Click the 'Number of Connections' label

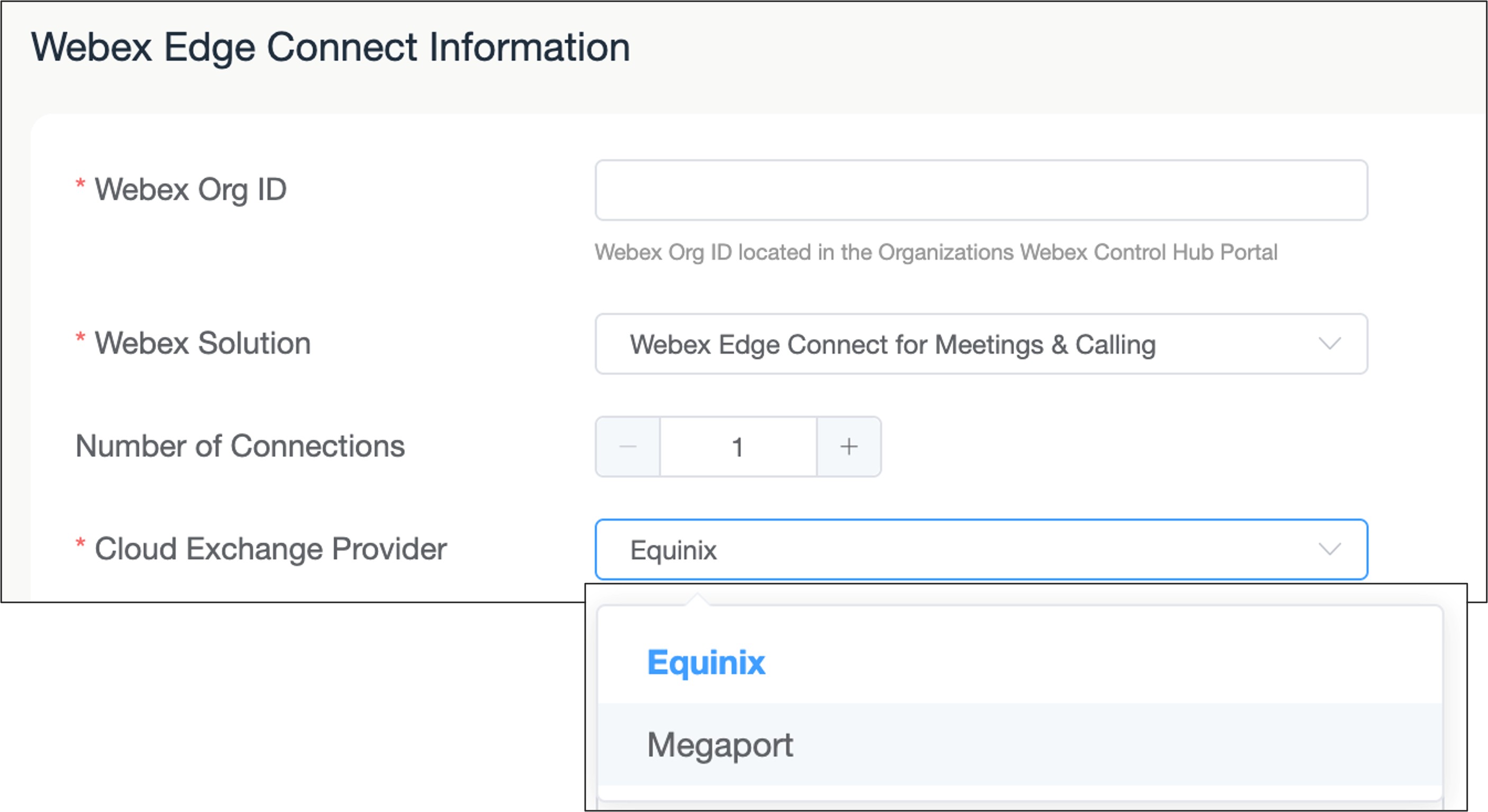point(240,446)
